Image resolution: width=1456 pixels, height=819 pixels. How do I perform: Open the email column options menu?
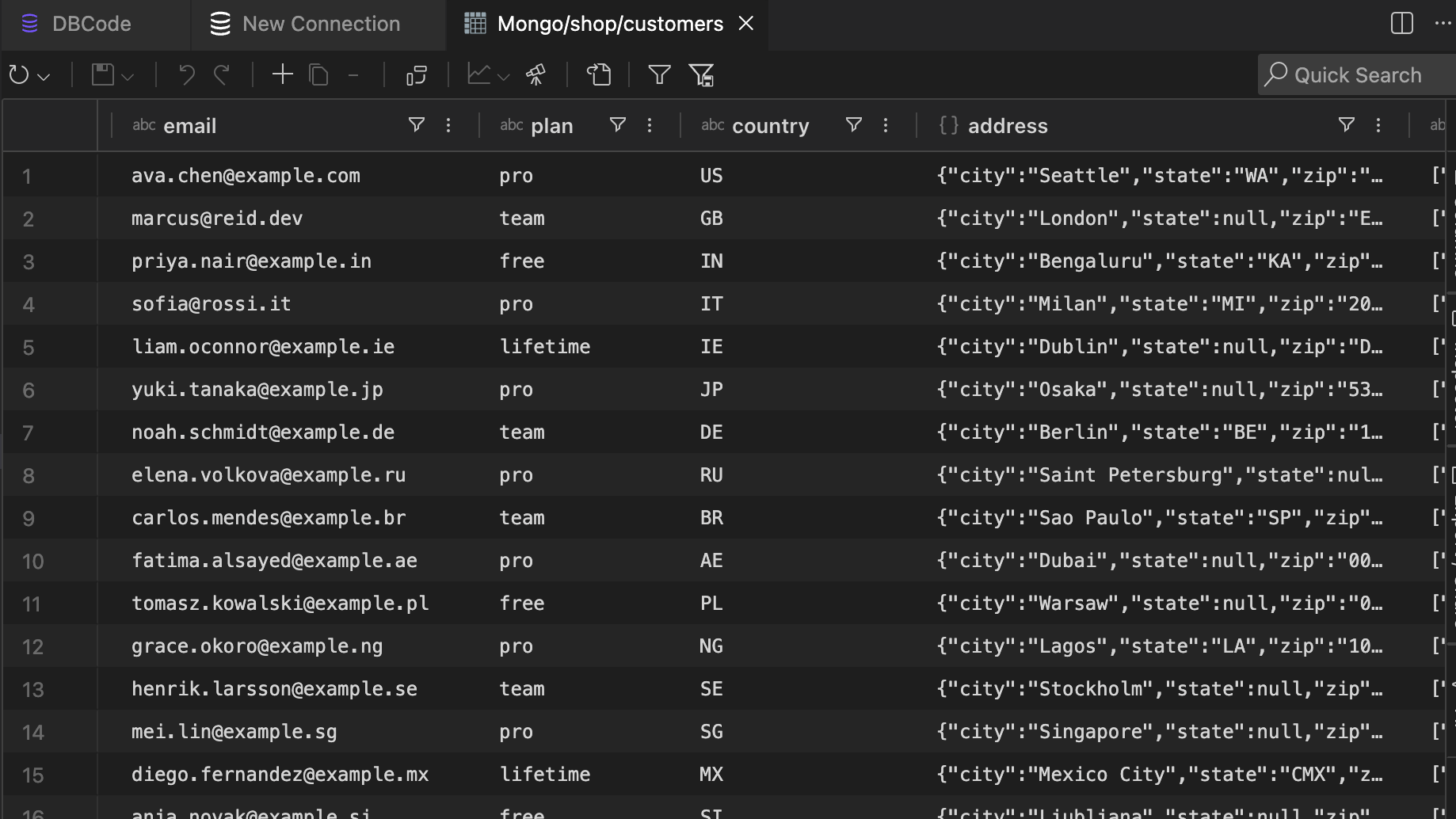(x=448, y=125)
